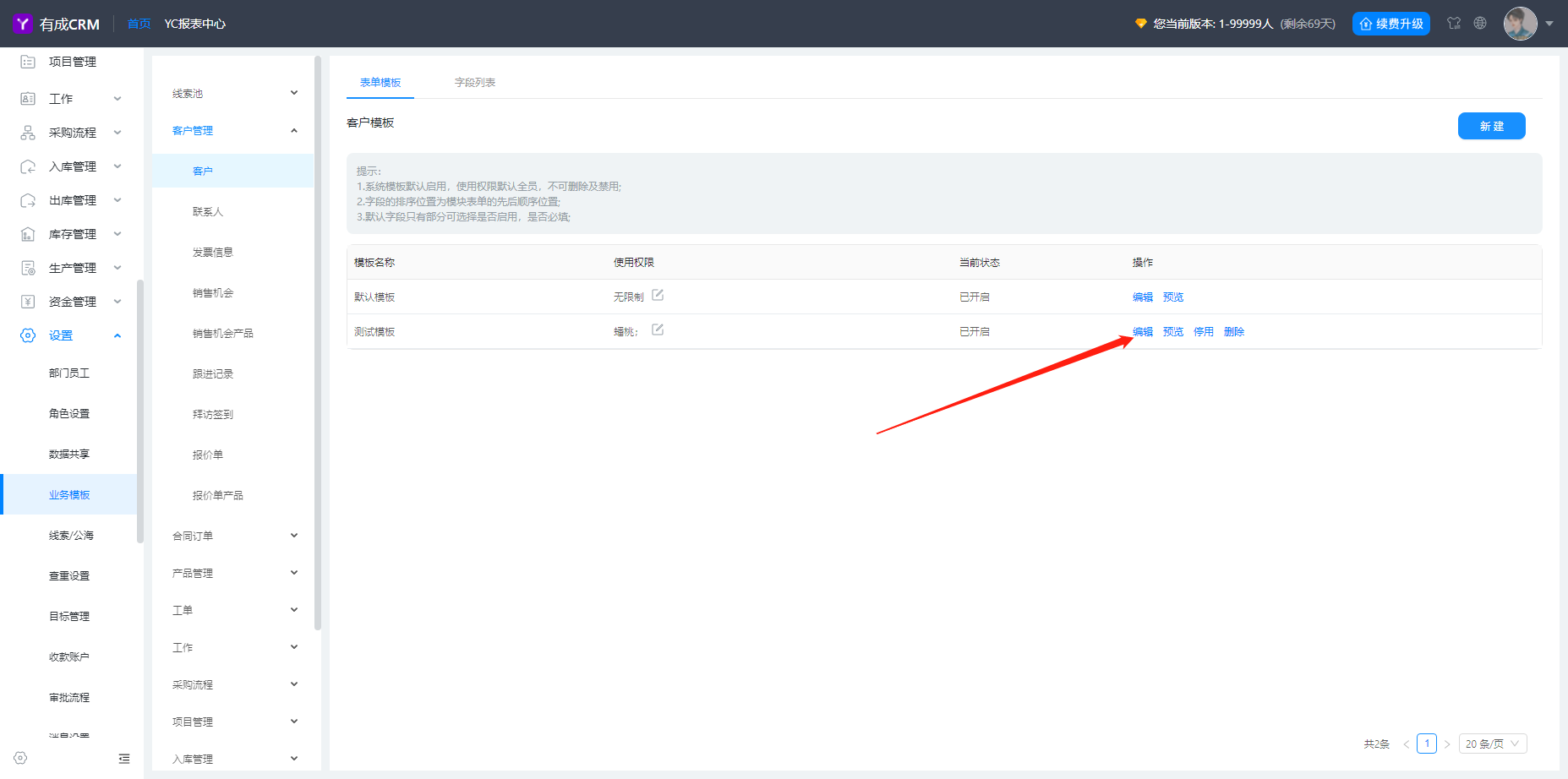Switch to the 字段列表 tab
This screenshot has width=1568, height=779.
coord(475,82)
